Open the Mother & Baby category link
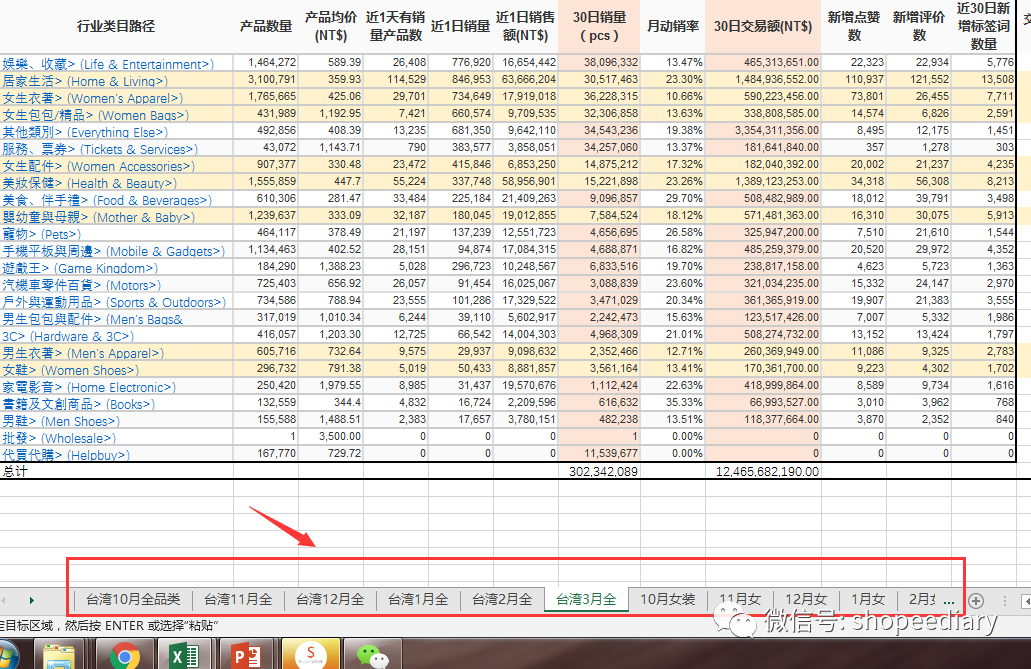The height and width of the screenshot is (669, 1031). (99, 217)
